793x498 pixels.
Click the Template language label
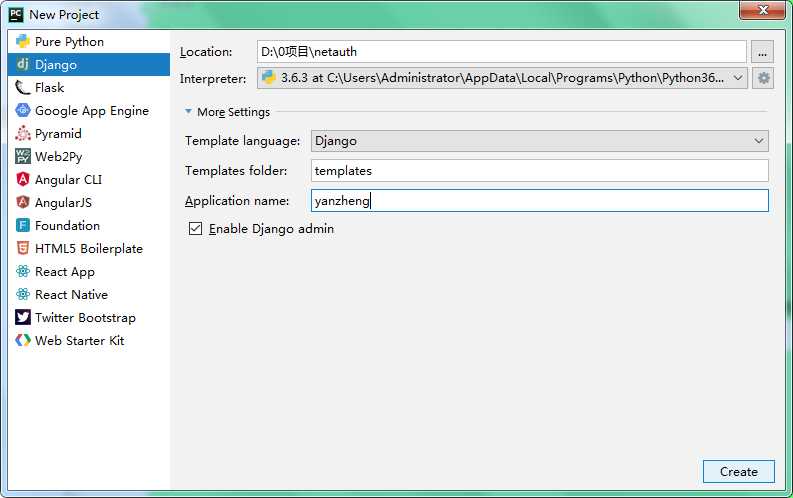(x=242, y=141)
